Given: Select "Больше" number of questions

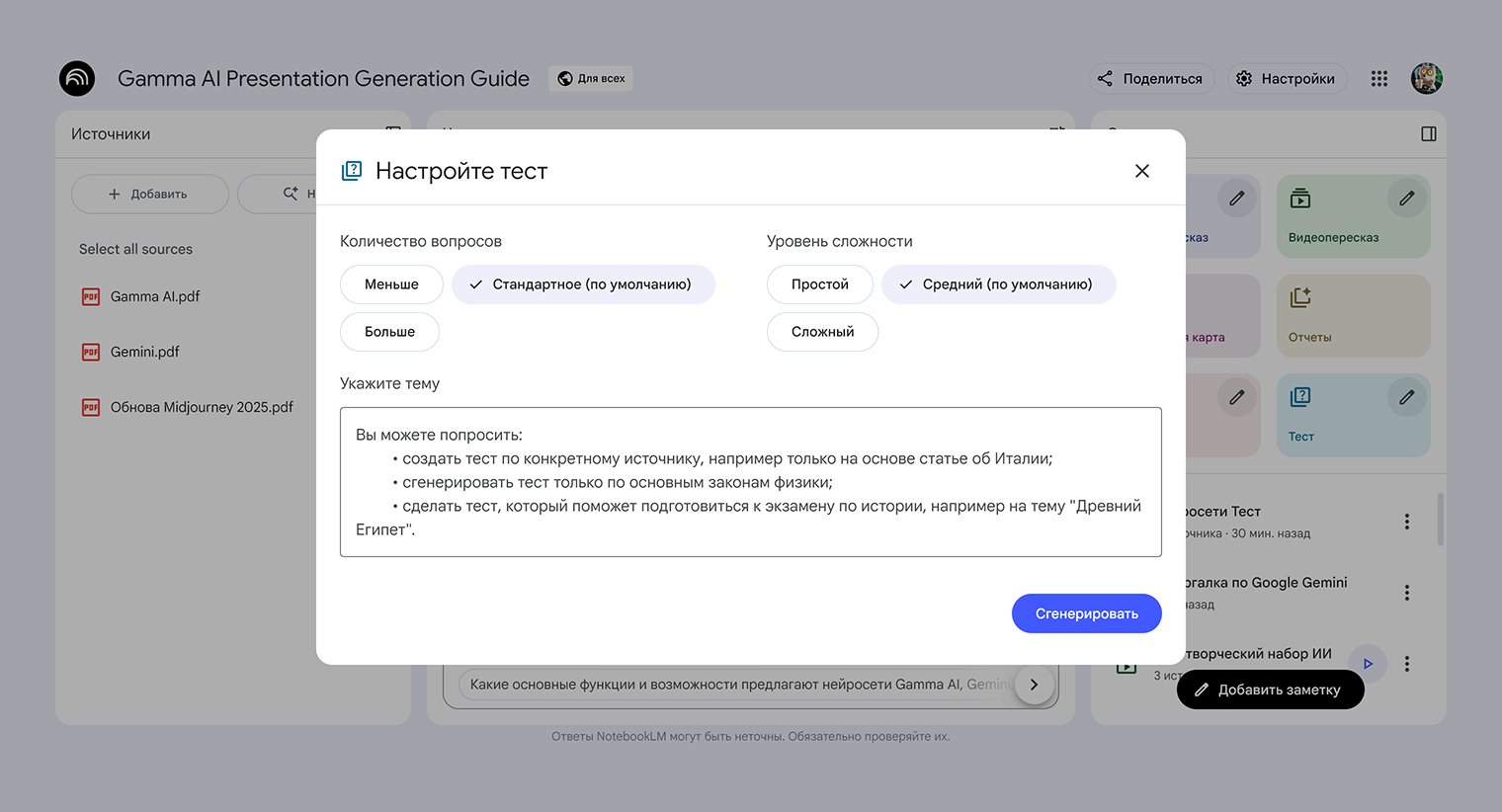Looking at the screenshot, I should pyautogui.click(x=389, y=332).
